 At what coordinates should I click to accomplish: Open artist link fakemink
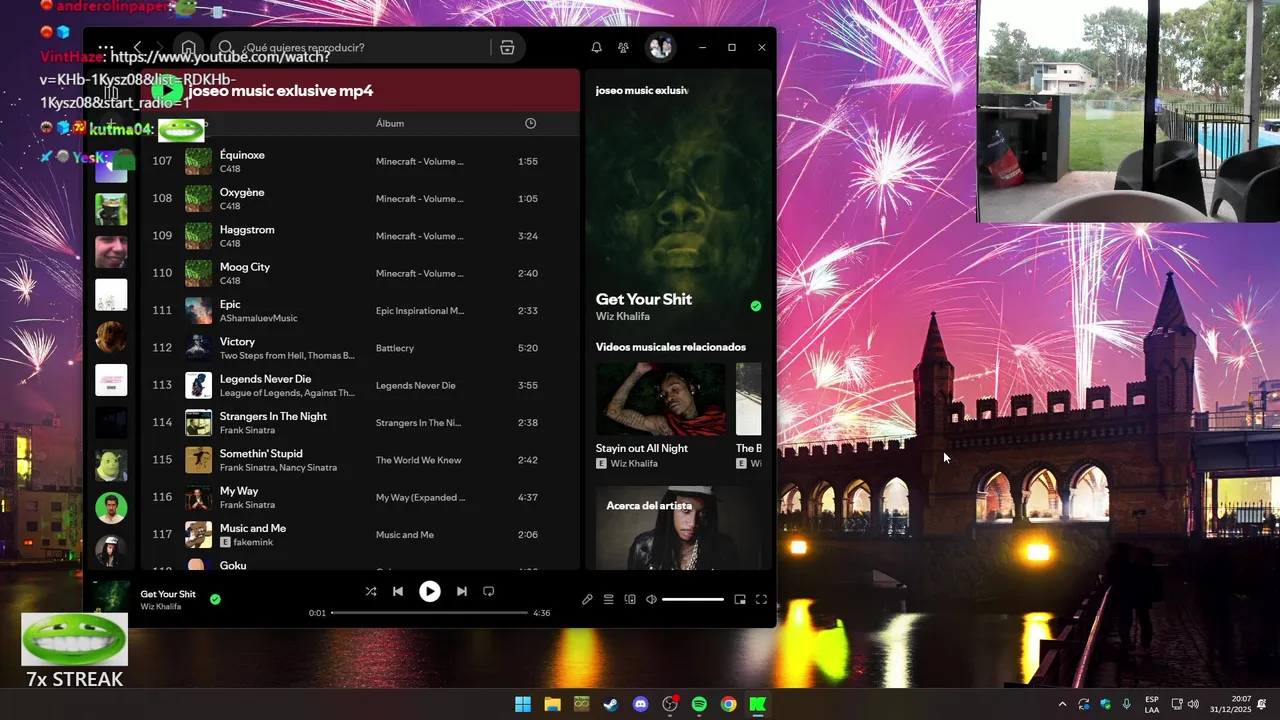[253, 542]
